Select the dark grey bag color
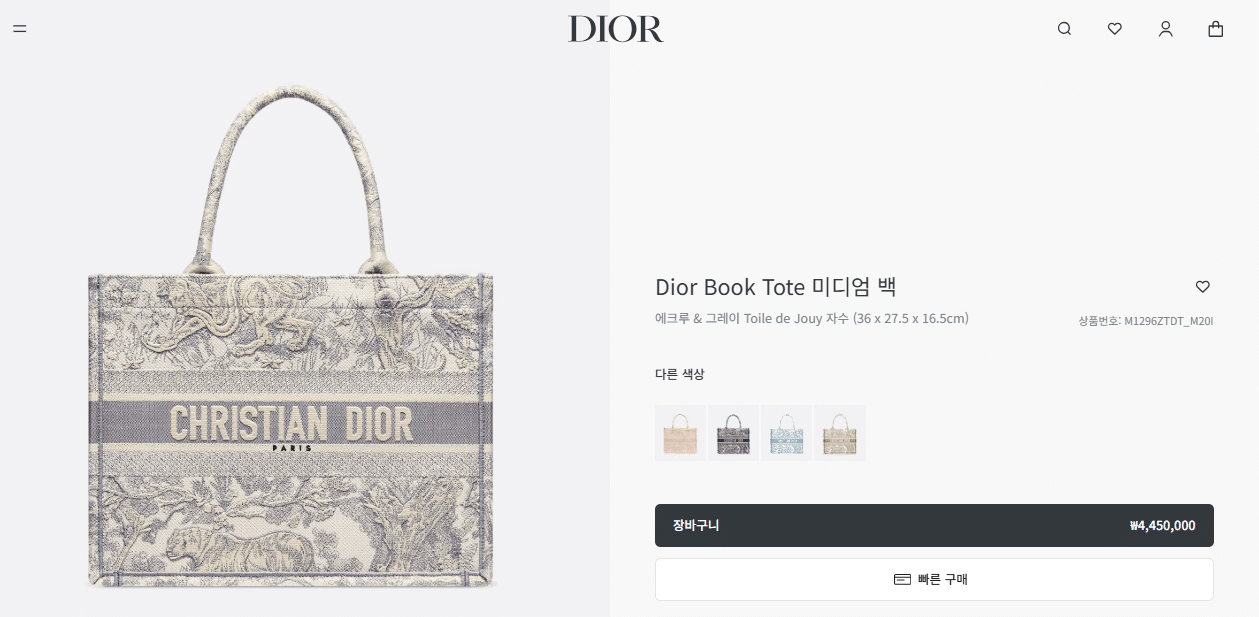 [734, 433]
